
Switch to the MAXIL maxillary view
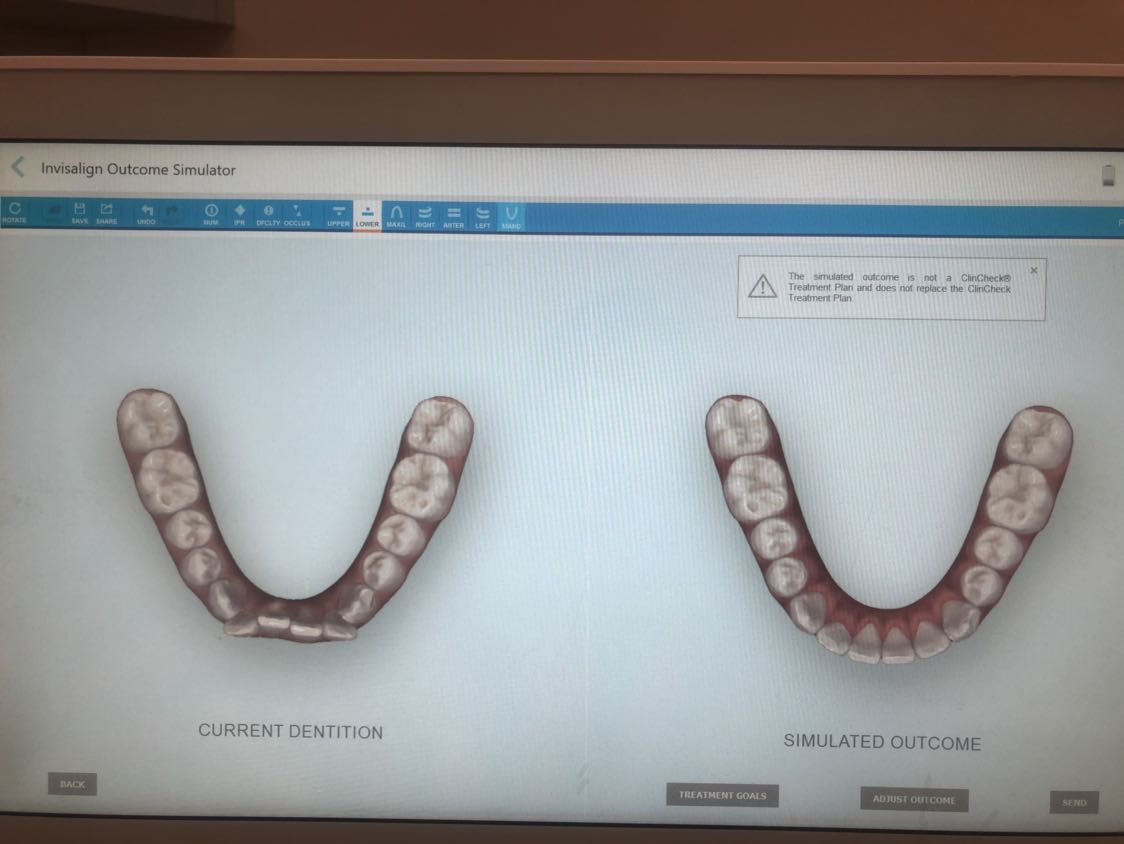tap(396, 217)
